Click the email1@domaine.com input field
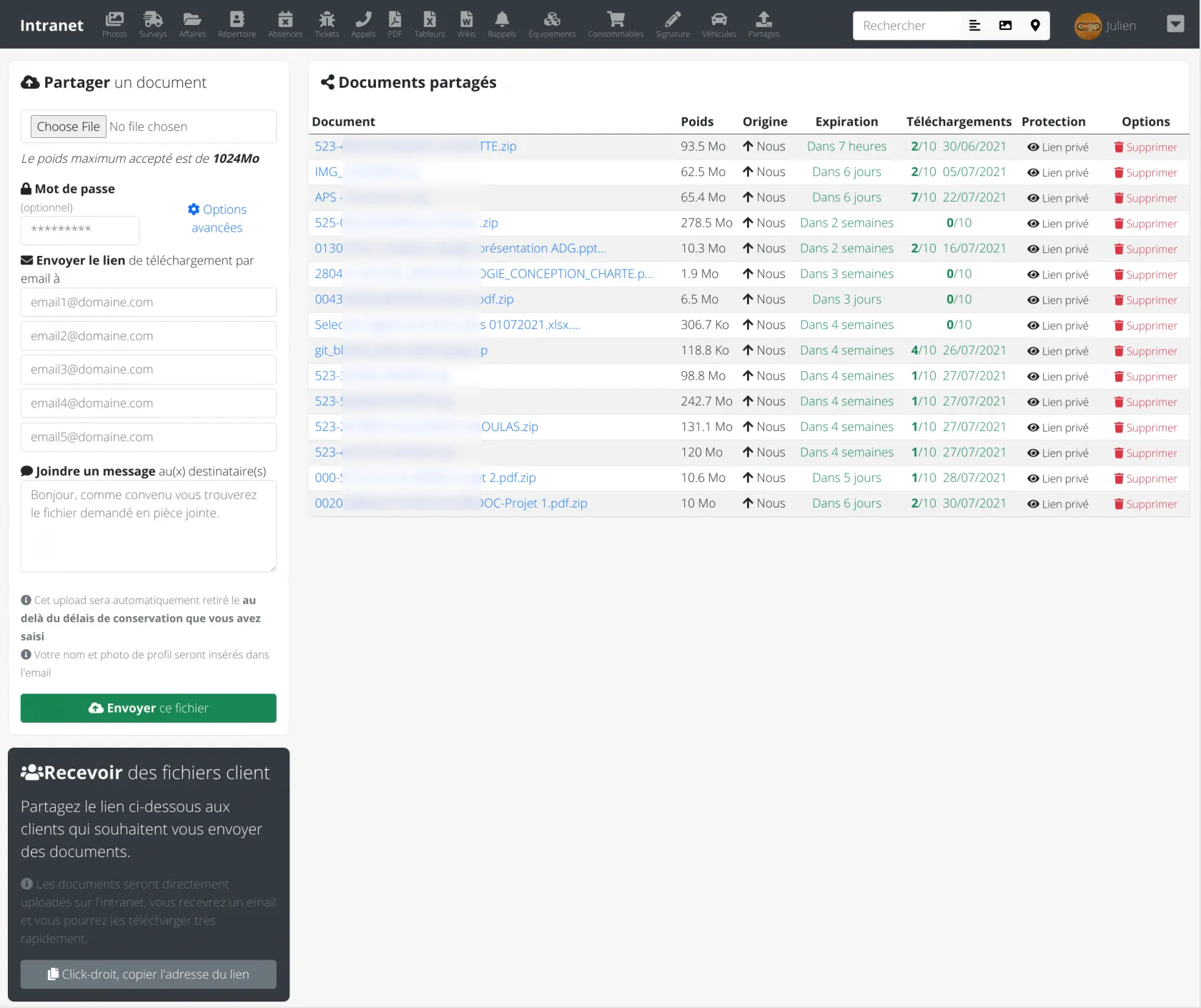This screenshot has height=1008, width=1201. click(x=149, y=302)
